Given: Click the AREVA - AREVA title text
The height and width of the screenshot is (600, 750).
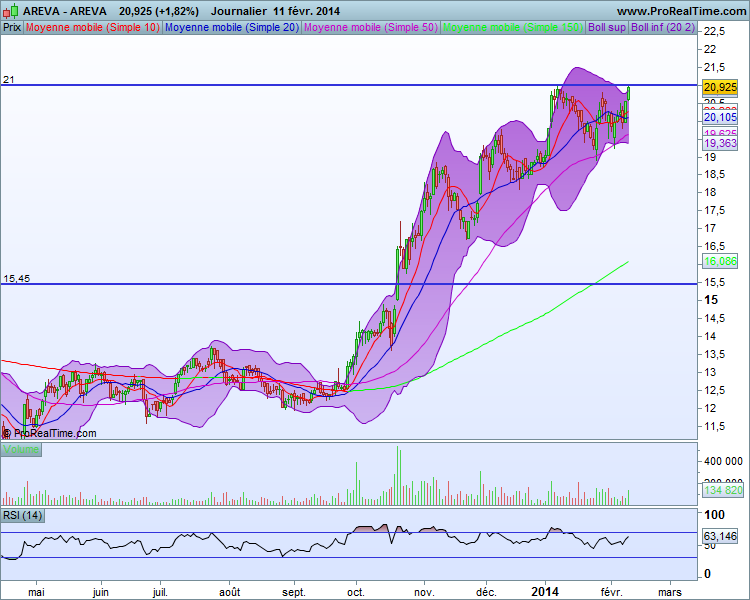Looking at the screenshot, I should click(x=65, y=11).
